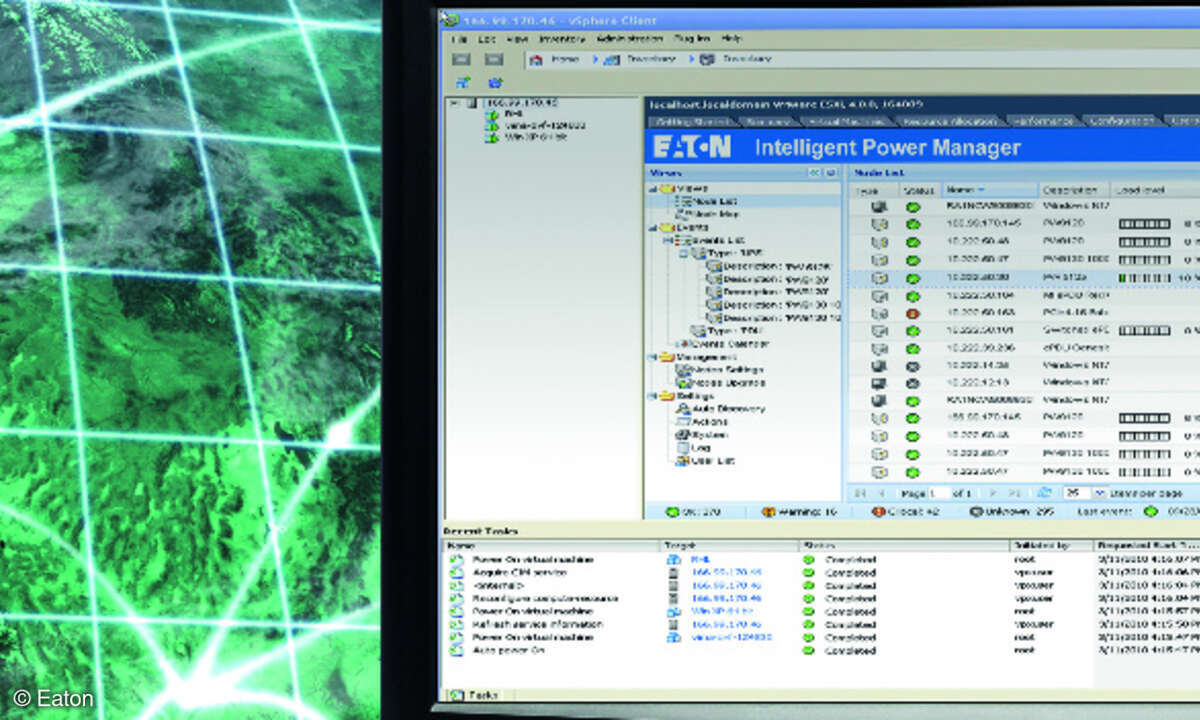
Task: Click the Critical counter in the status bar
Action: [x=906, y=511]
